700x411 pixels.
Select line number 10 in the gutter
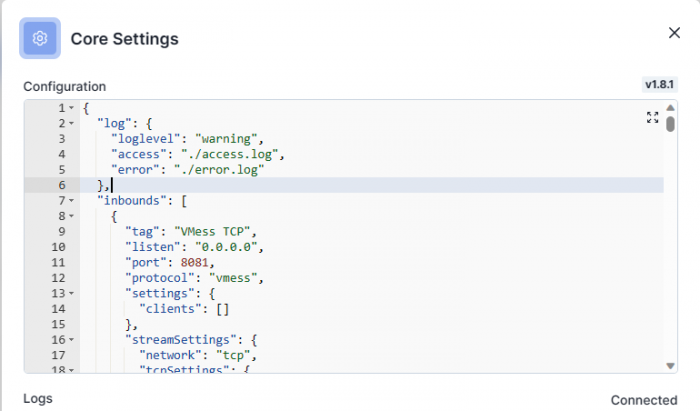point(58,247)
